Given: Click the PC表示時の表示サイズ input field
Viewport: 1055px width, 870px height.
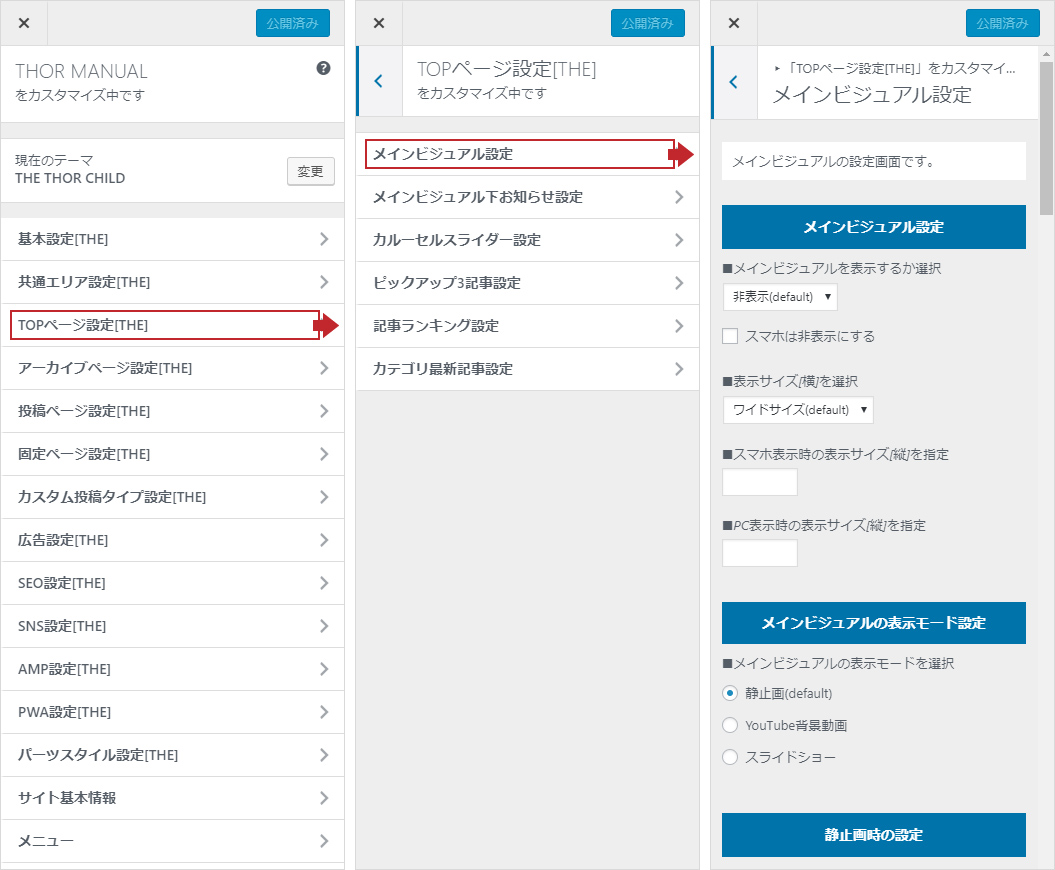Looking at the screenshot, I should [x=760, y=553].
